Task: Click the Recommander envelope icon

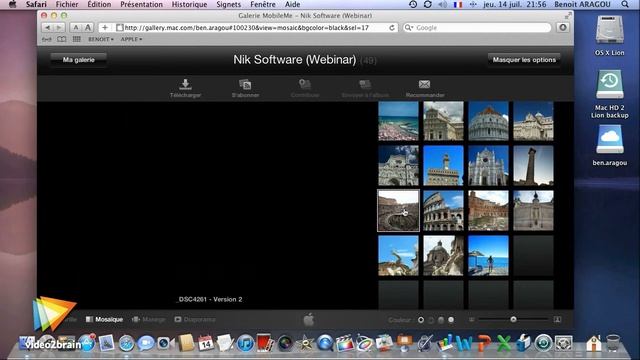Action: [424, 84]
